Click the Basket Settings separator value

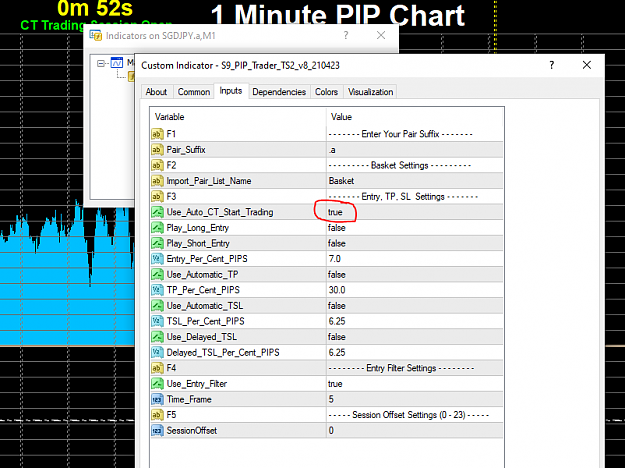[400, 165]
